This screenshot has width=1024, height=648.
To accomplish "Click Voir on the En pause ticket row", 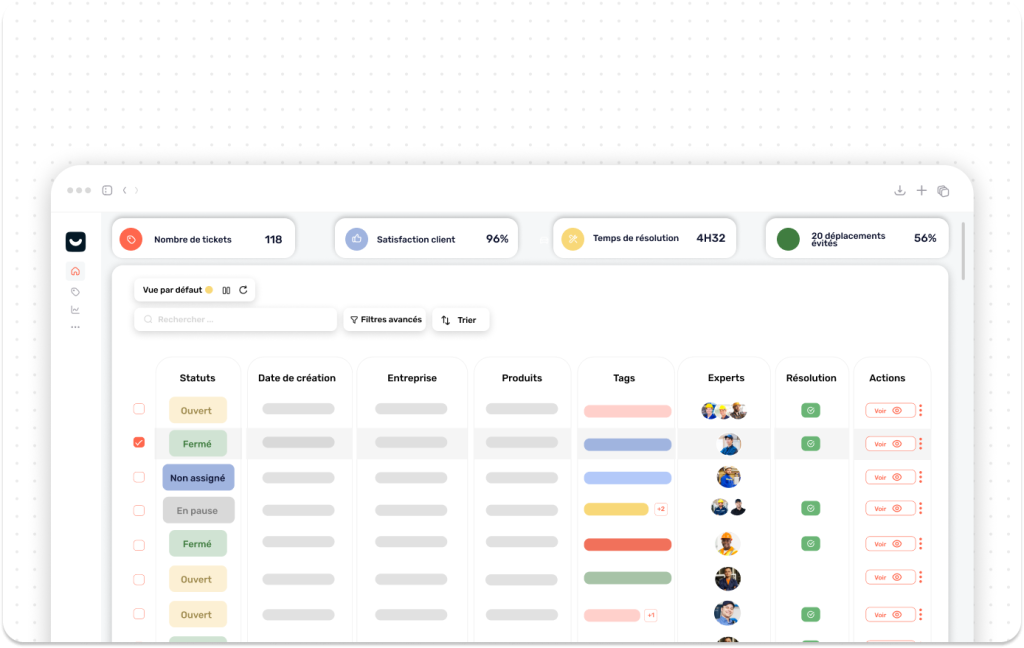I will pyautogui.click(x=889, y=509).
